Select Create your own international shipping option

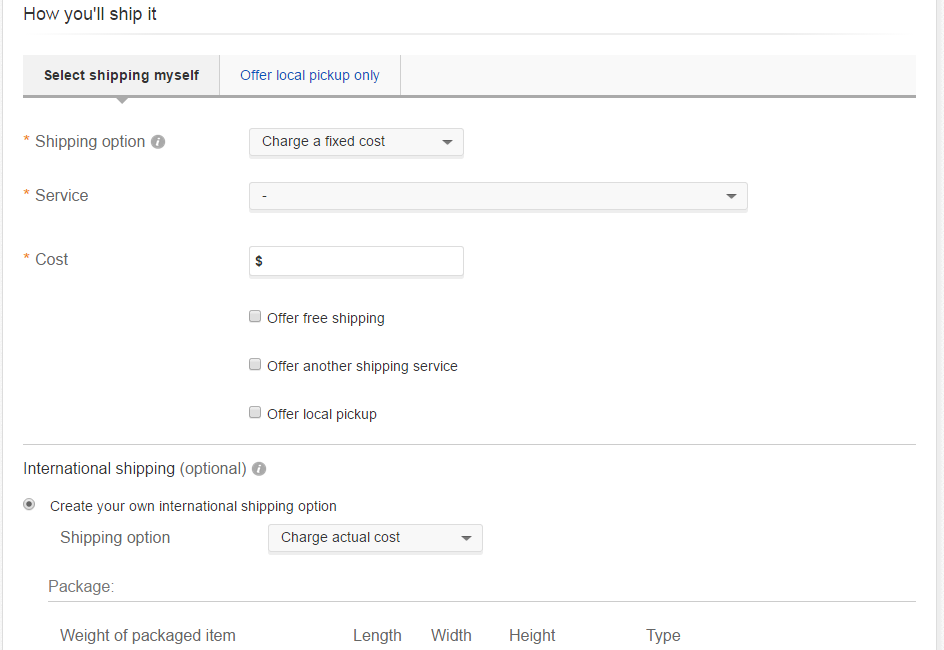click(30, 505)
